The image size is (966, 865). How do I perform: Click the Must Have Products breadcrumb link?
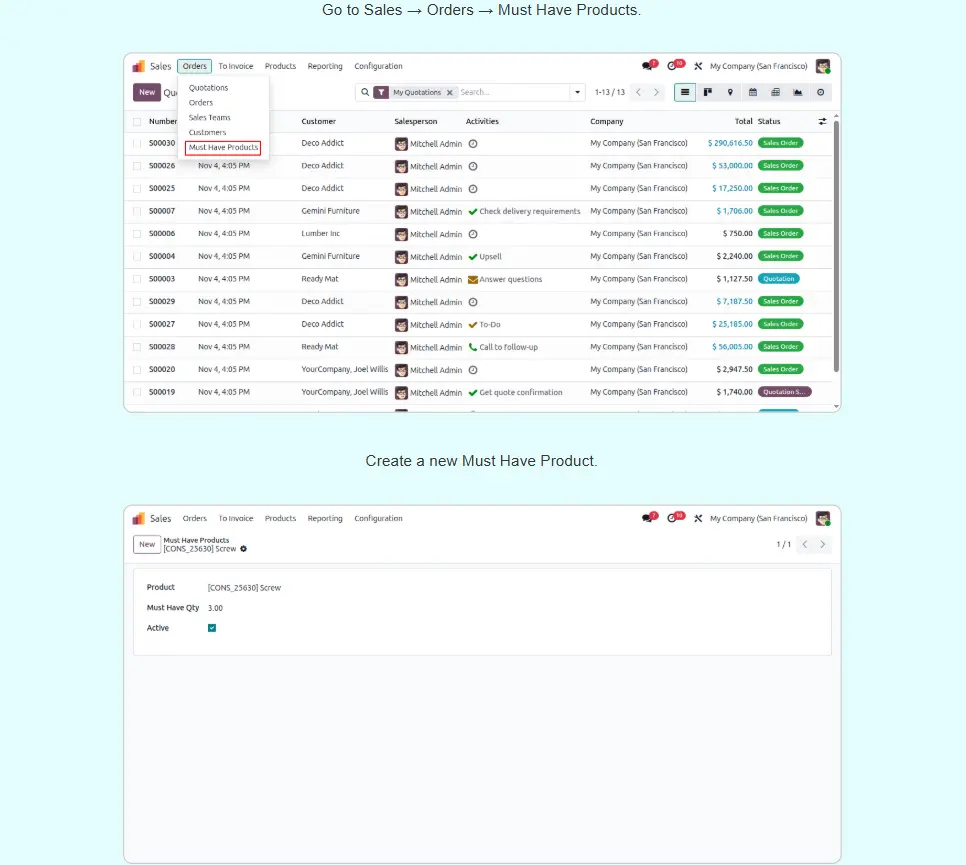point(196,540)
